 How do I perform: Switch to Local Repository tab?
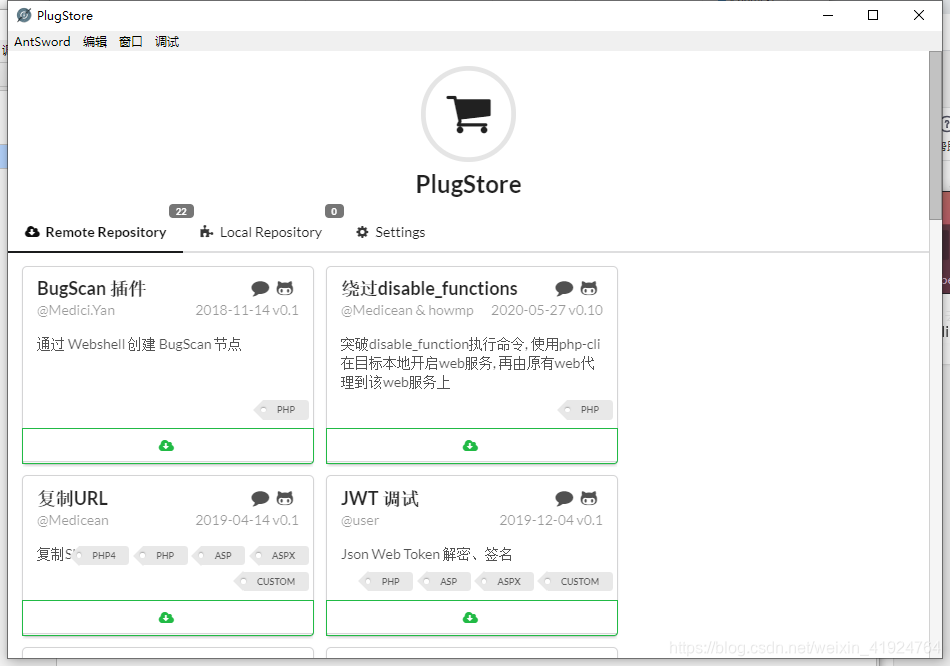pyautogui.click(x=261, y=232)
